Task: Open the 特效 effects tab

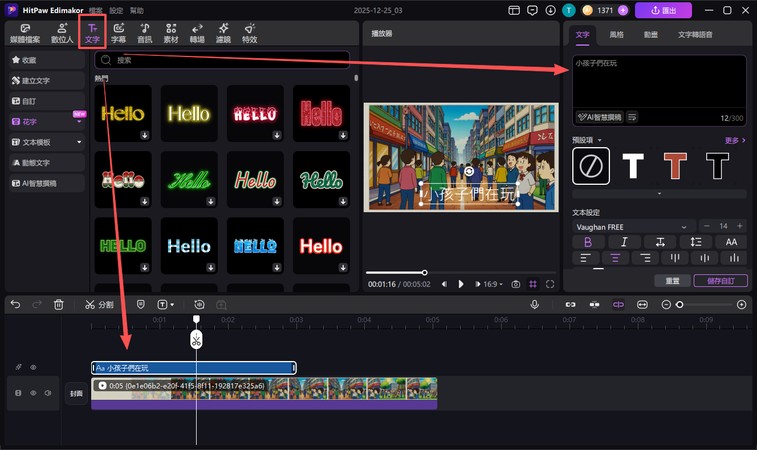Action: [x=249, y=33]
